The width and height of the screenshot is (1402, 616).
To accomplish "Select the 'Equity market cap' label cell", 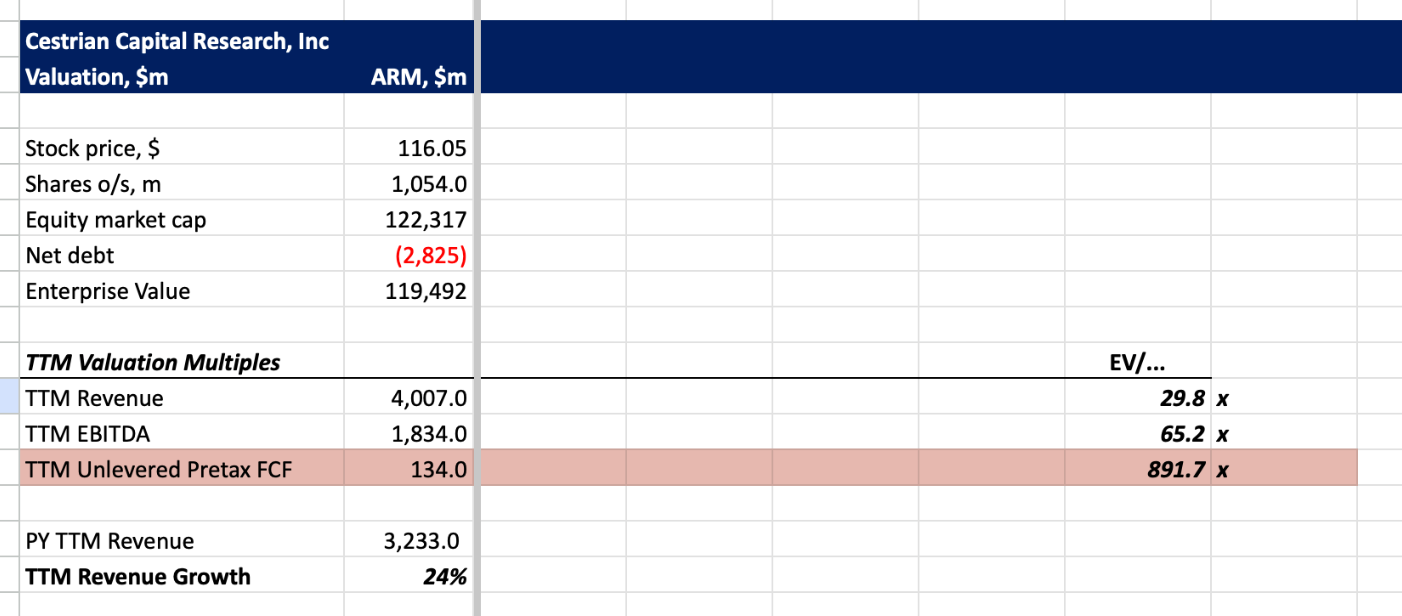I will click(x=181, y=220).
